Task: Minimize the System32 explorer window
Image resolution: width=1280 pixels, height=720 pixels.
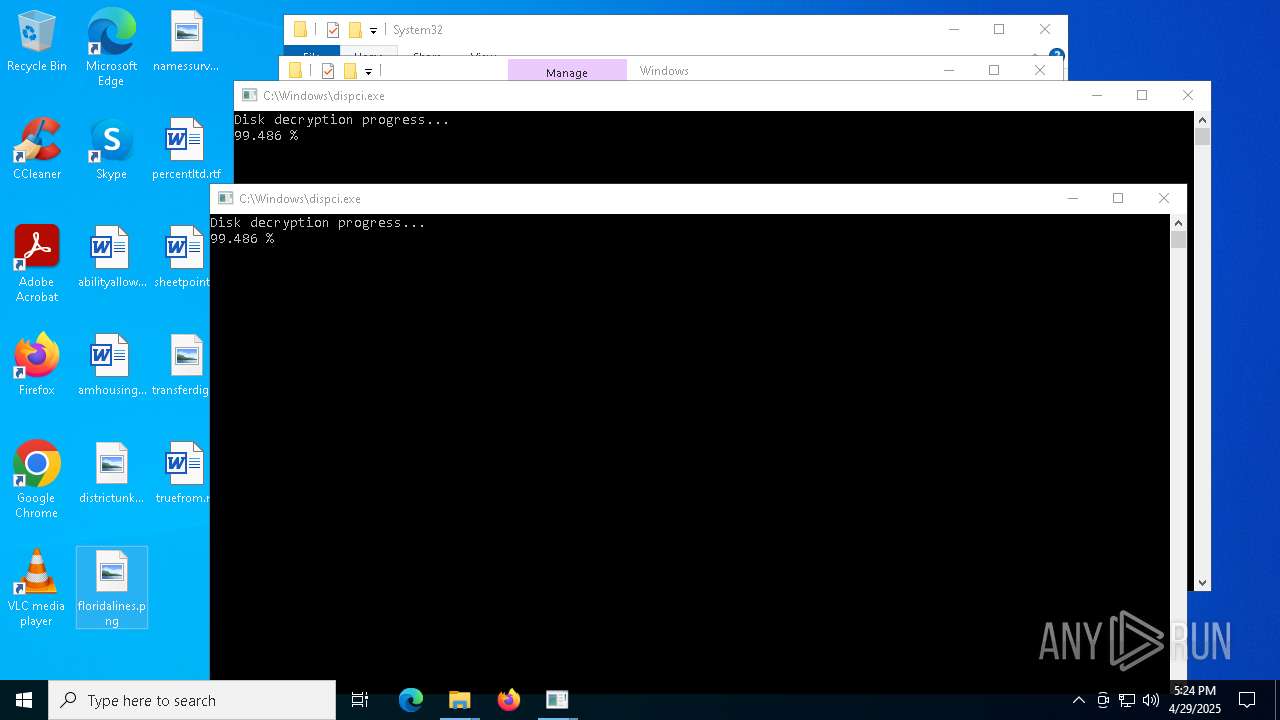Action: pos(953,29)
